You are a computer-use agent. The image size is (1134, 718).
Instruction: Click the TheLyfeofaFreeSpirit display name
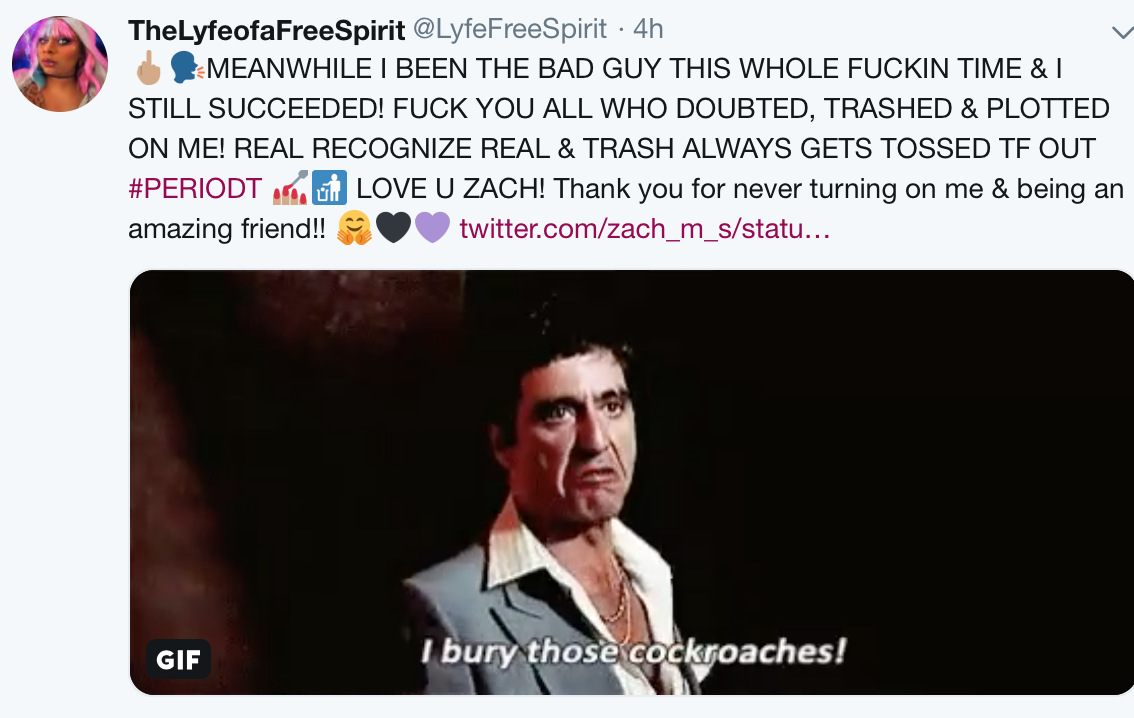click(266, 30)
